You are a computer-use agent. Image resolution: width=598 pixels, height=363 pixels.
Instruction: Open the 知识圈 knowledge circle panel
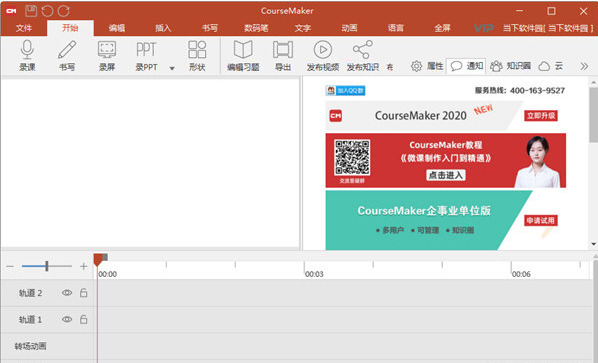tap(511, 66)
